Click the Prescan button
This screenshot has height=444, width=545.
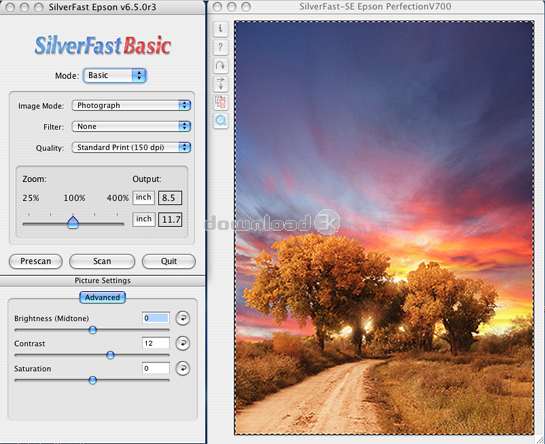coord(36,261)
